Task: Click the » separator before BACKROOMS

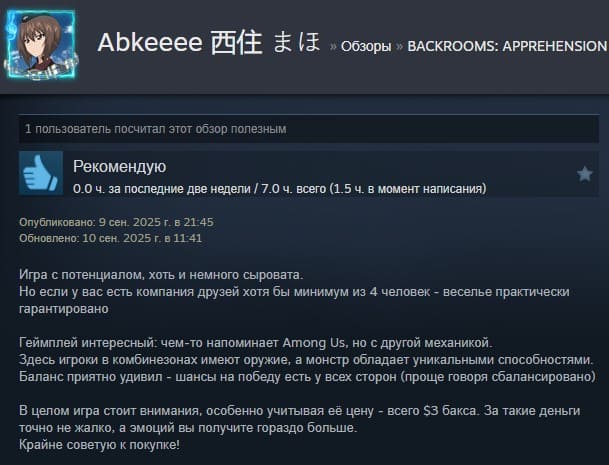Action: (399, 47)
